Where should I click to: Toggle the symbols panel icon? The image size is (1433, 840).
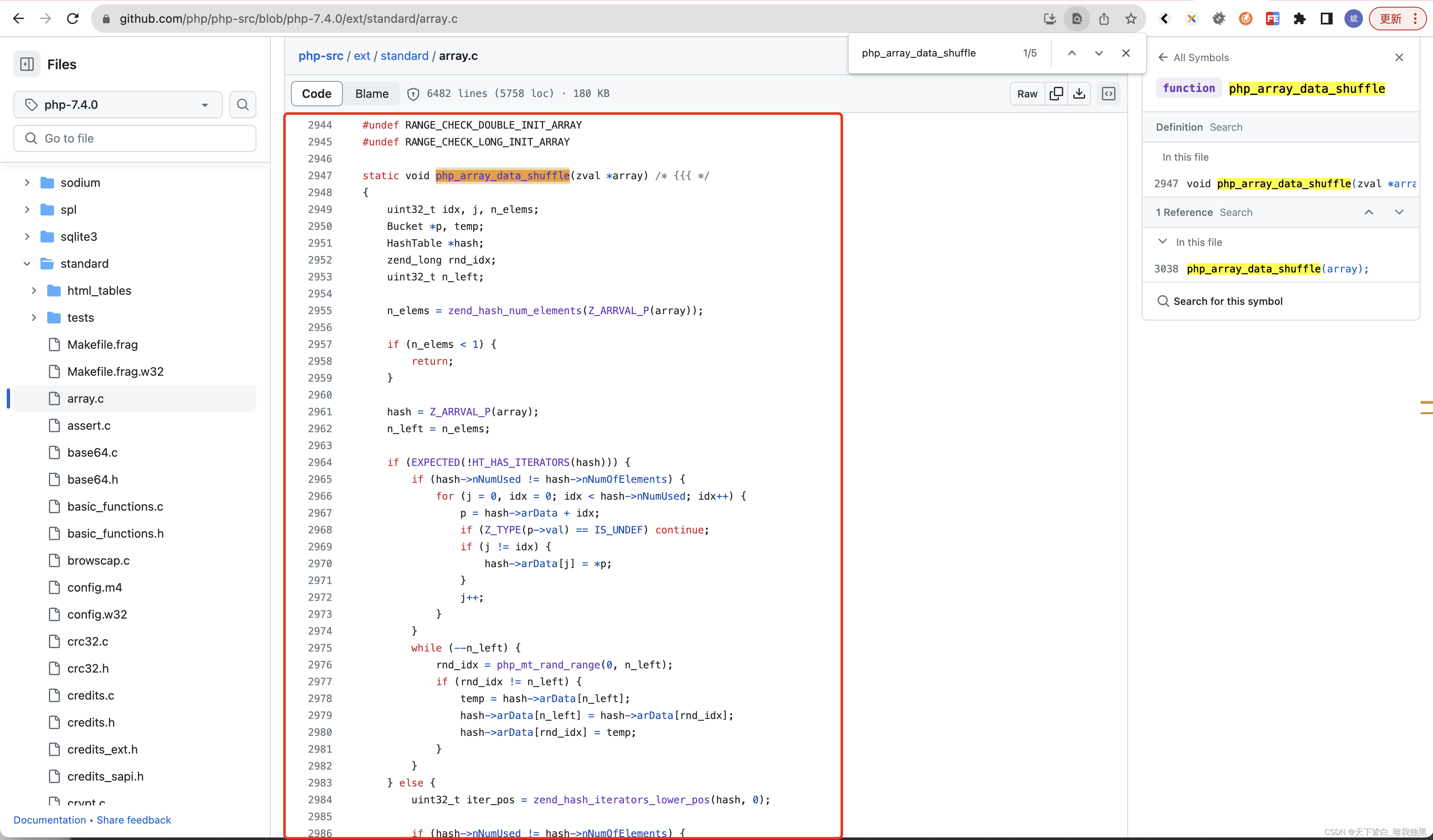coord(1108,94)
